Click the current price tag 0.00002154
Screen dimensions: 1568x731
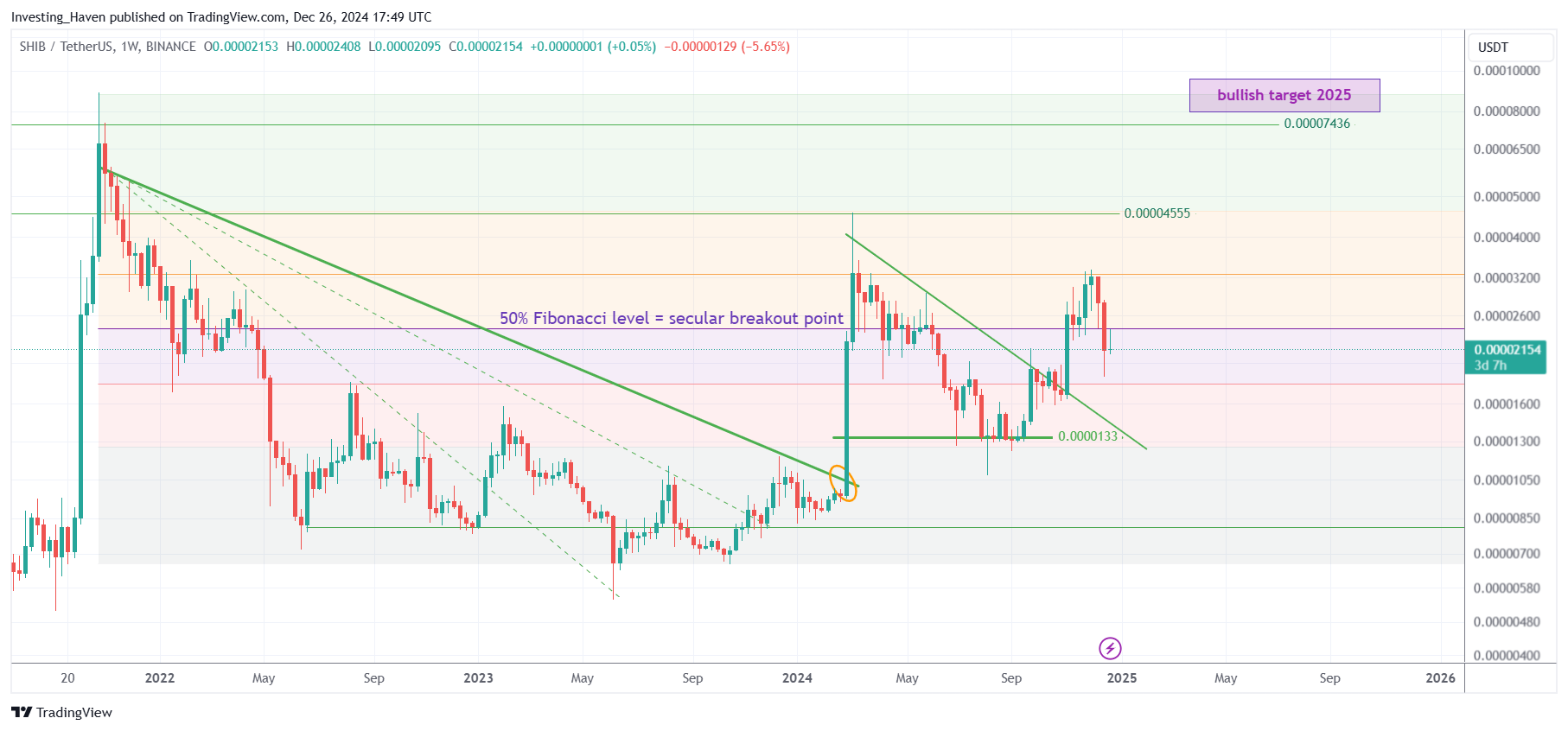pyautogui.click(x=1507, y=357)
